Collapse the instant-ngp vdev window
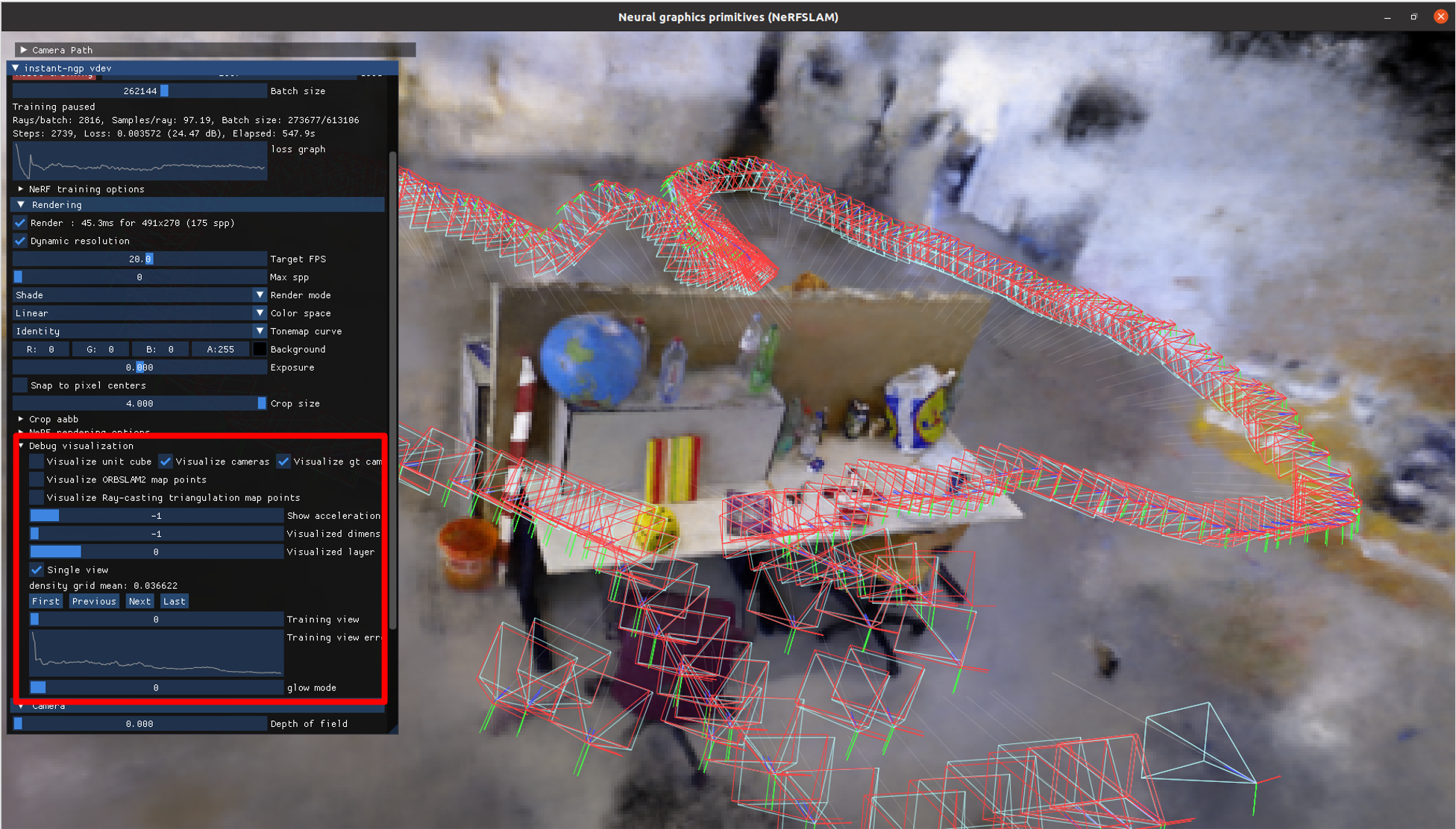 (15, 68)
